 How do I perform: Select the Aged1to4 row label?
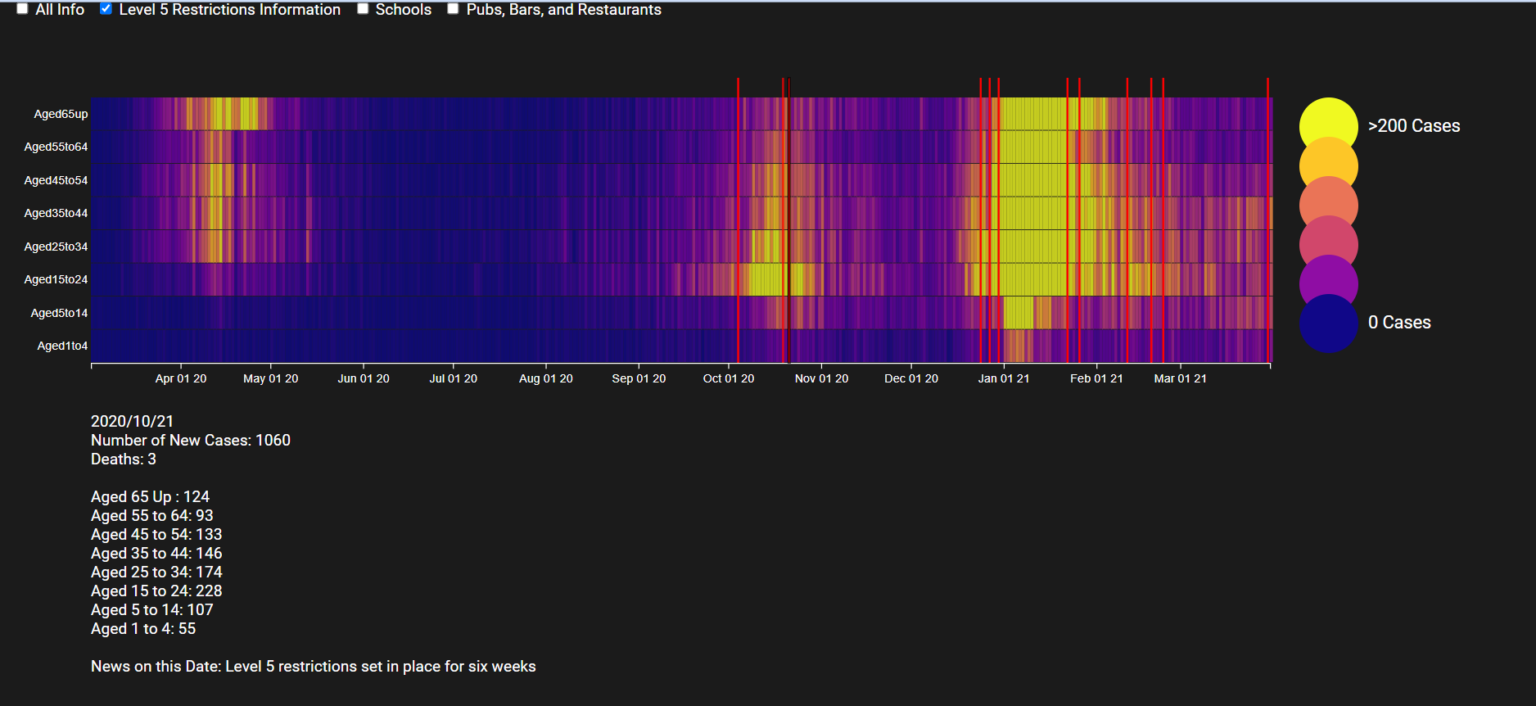pos(62,346)
